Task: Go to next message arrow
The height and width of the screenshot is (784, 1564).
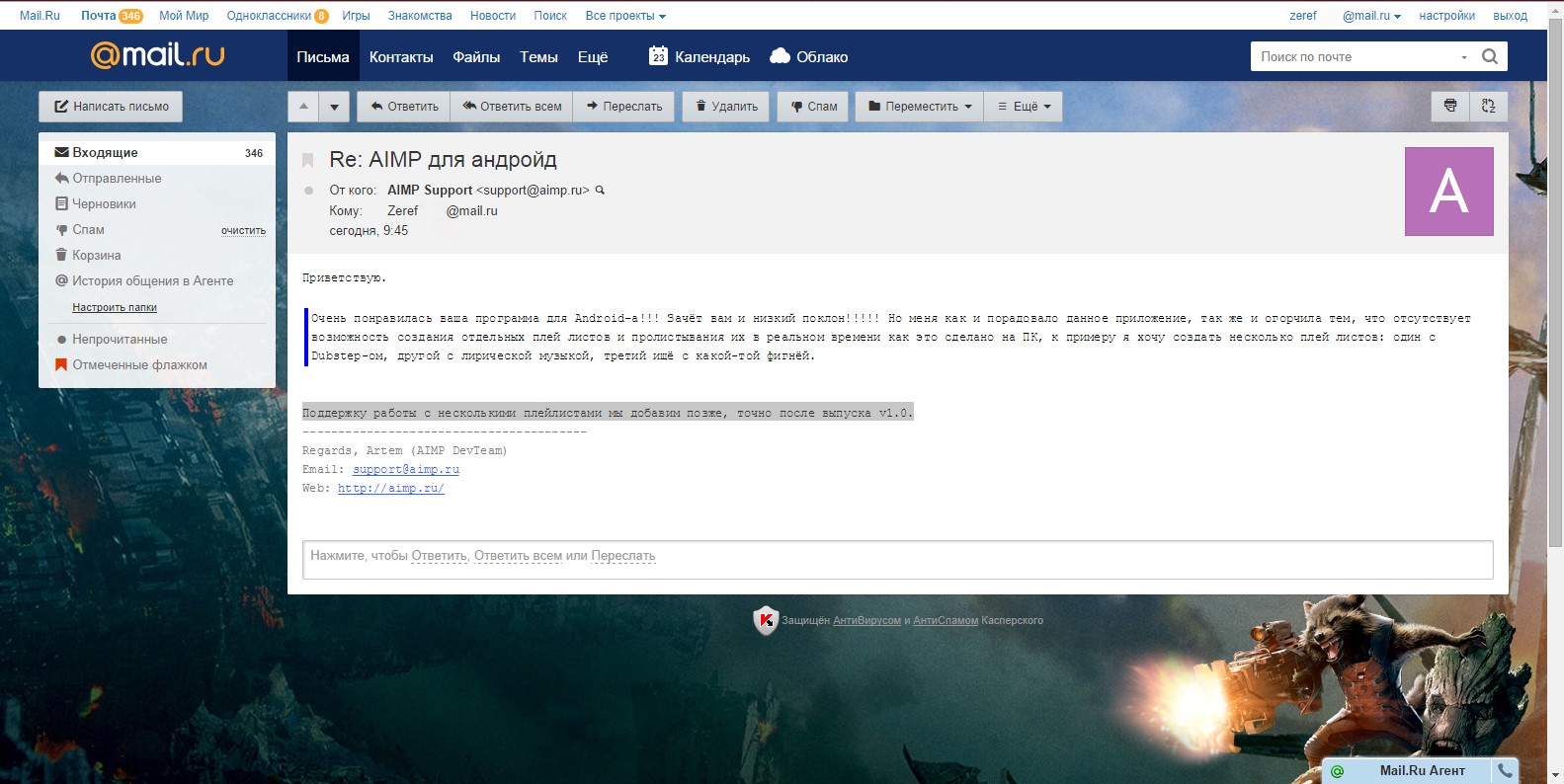Action: point(334,107)
